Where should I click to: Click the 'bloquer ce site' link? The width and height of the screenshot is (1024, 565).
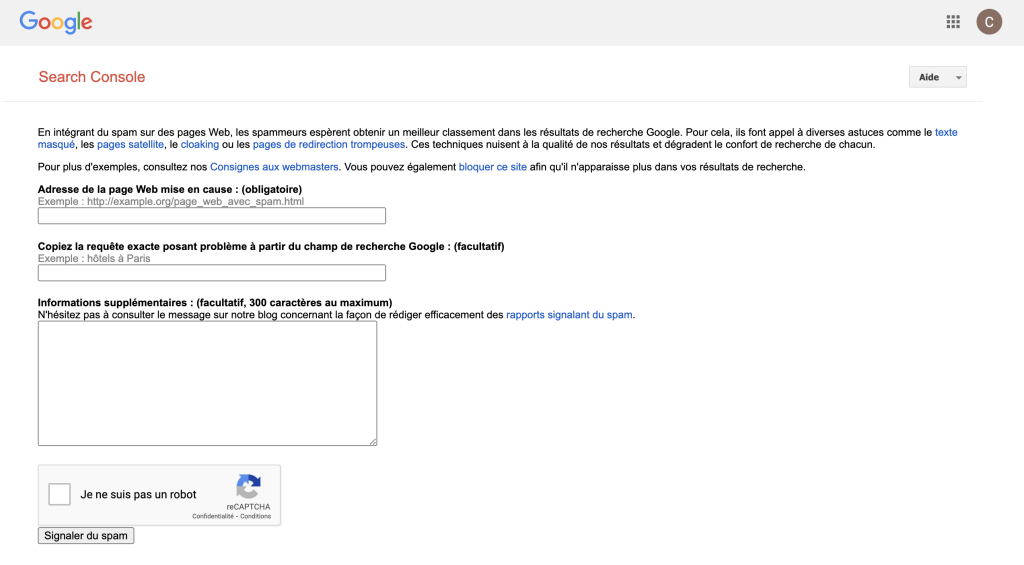tap(492, 167)
